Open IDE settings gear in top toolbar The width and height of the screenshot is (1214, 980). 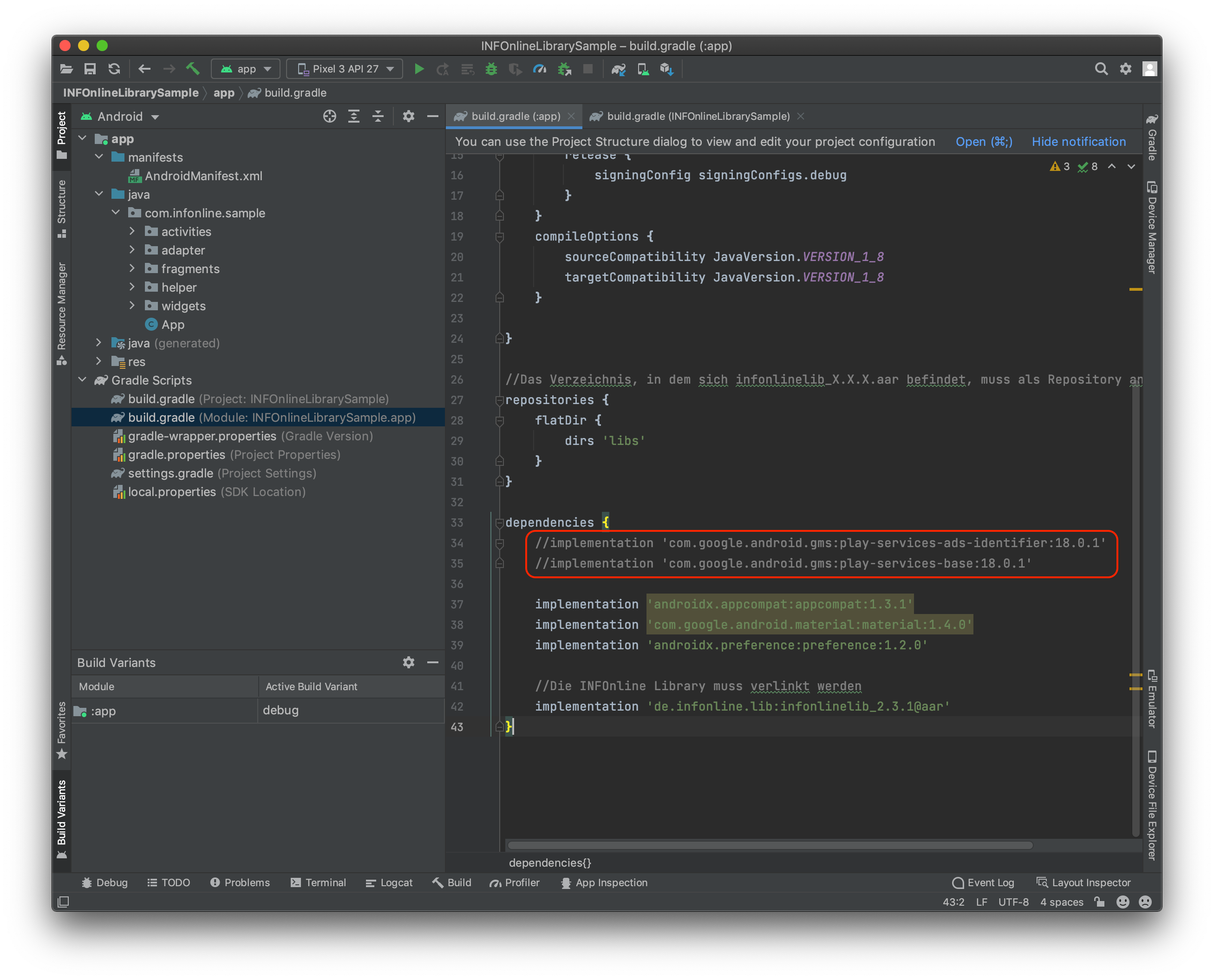(x=1125, y=69)
